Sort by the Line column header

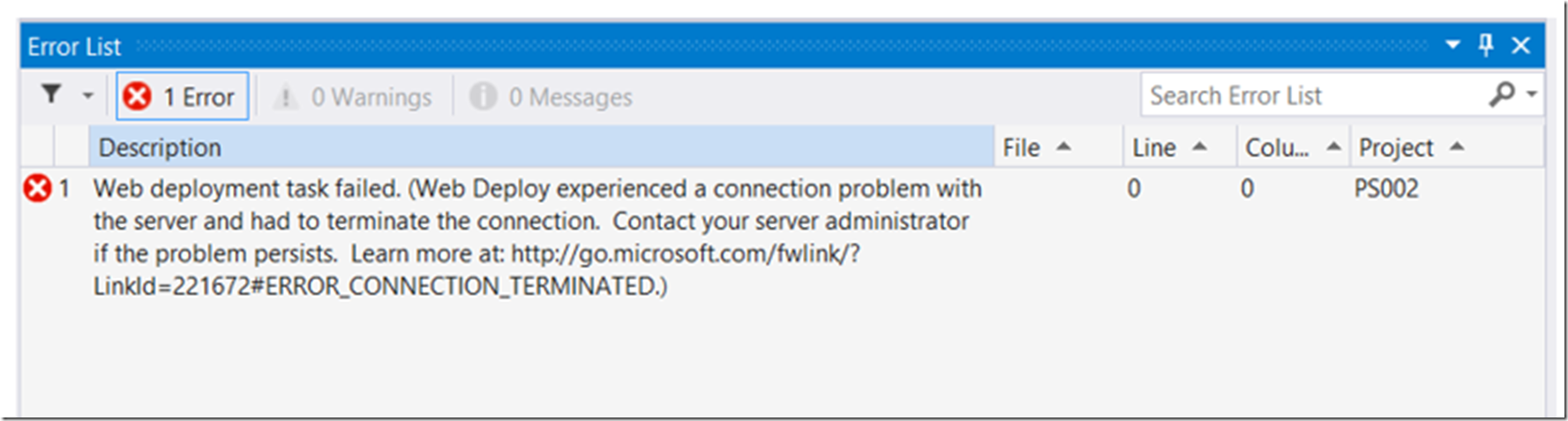(x=1180, y=147)
